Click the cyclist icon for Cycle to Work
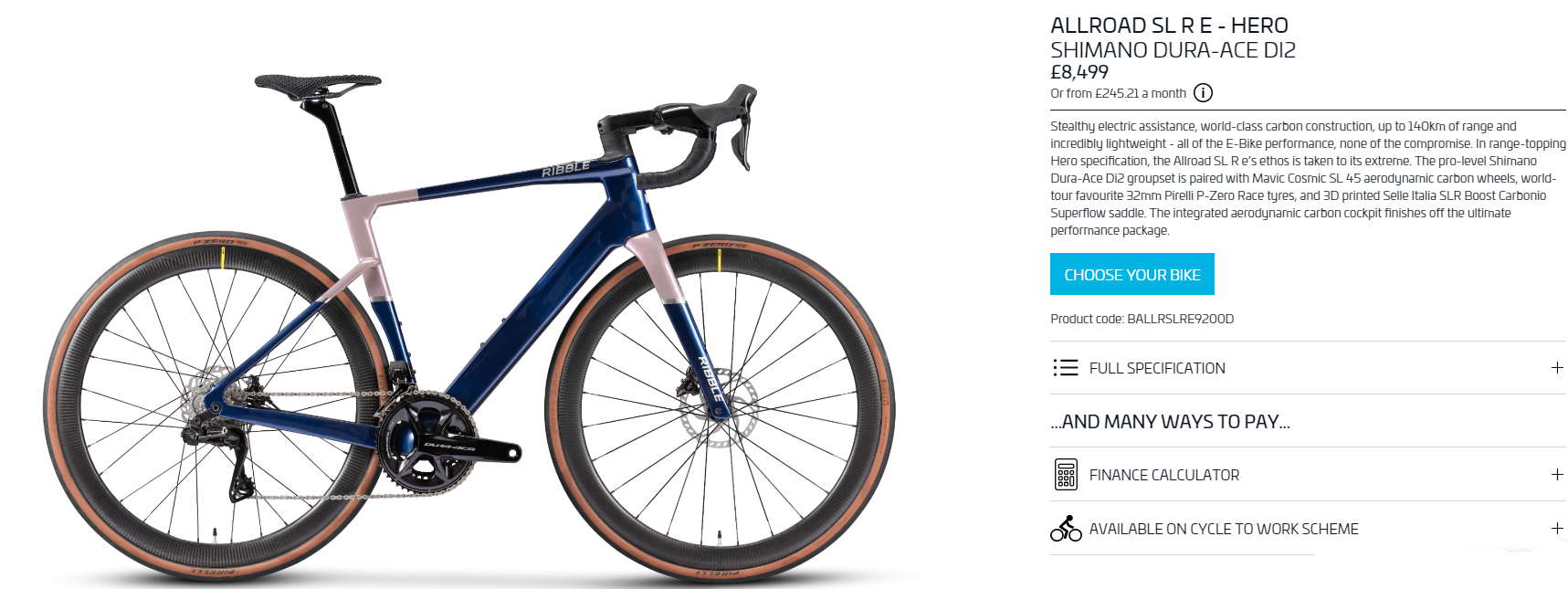 pyautogui.click(x=1066, y=529)
